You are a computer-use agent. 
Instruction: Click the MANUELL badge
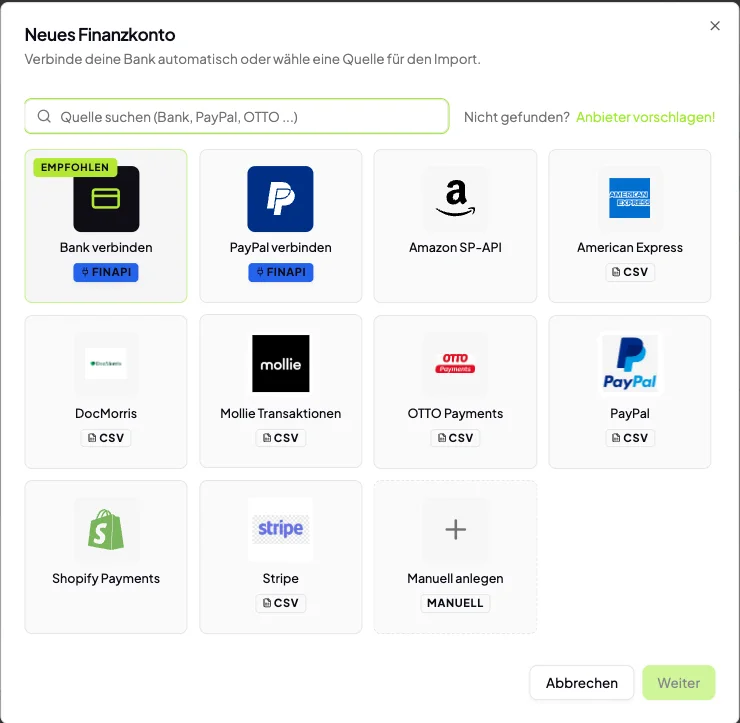coord(455,603)
